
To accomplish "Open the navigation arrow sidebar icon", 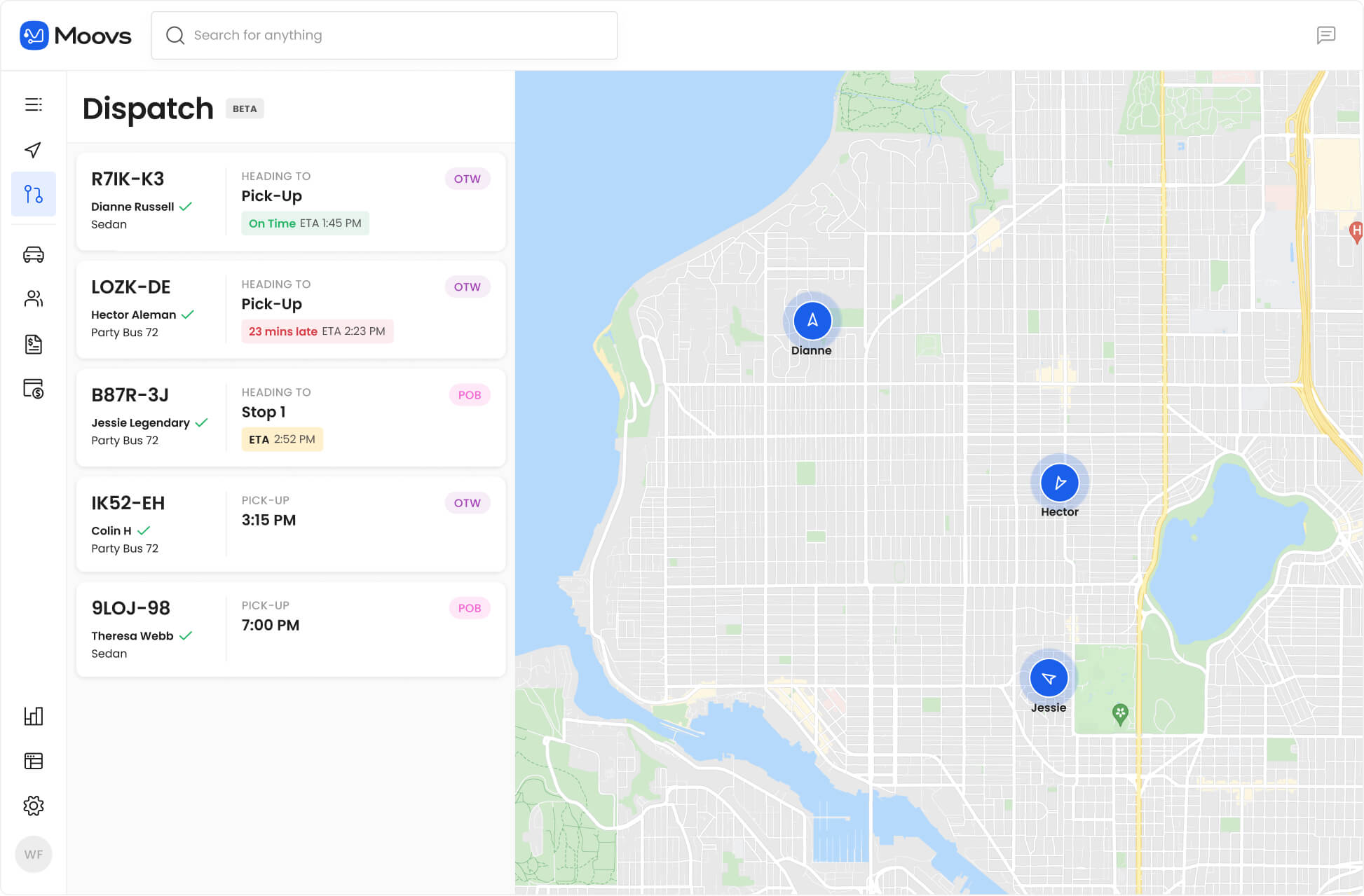I will 33,150.
